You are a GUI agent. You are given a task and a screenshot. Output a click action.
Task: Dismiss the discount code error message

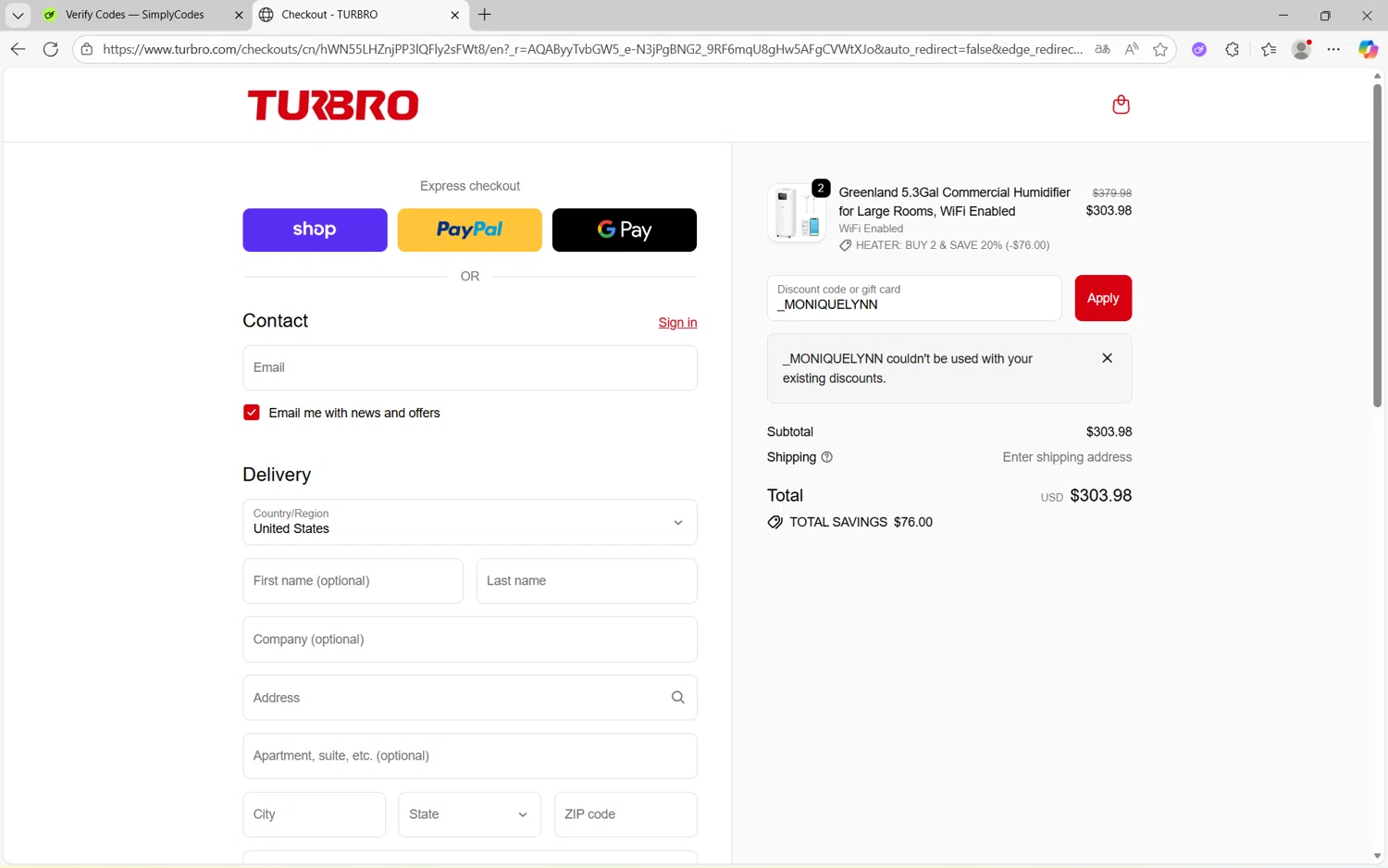point(1107,358)
